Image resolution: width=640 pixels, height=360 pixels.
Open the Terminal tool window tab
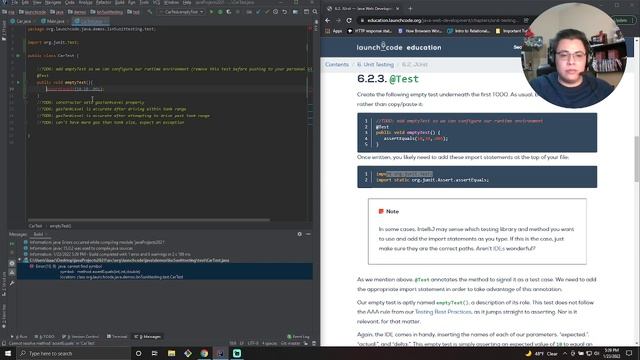coord(117,337)
